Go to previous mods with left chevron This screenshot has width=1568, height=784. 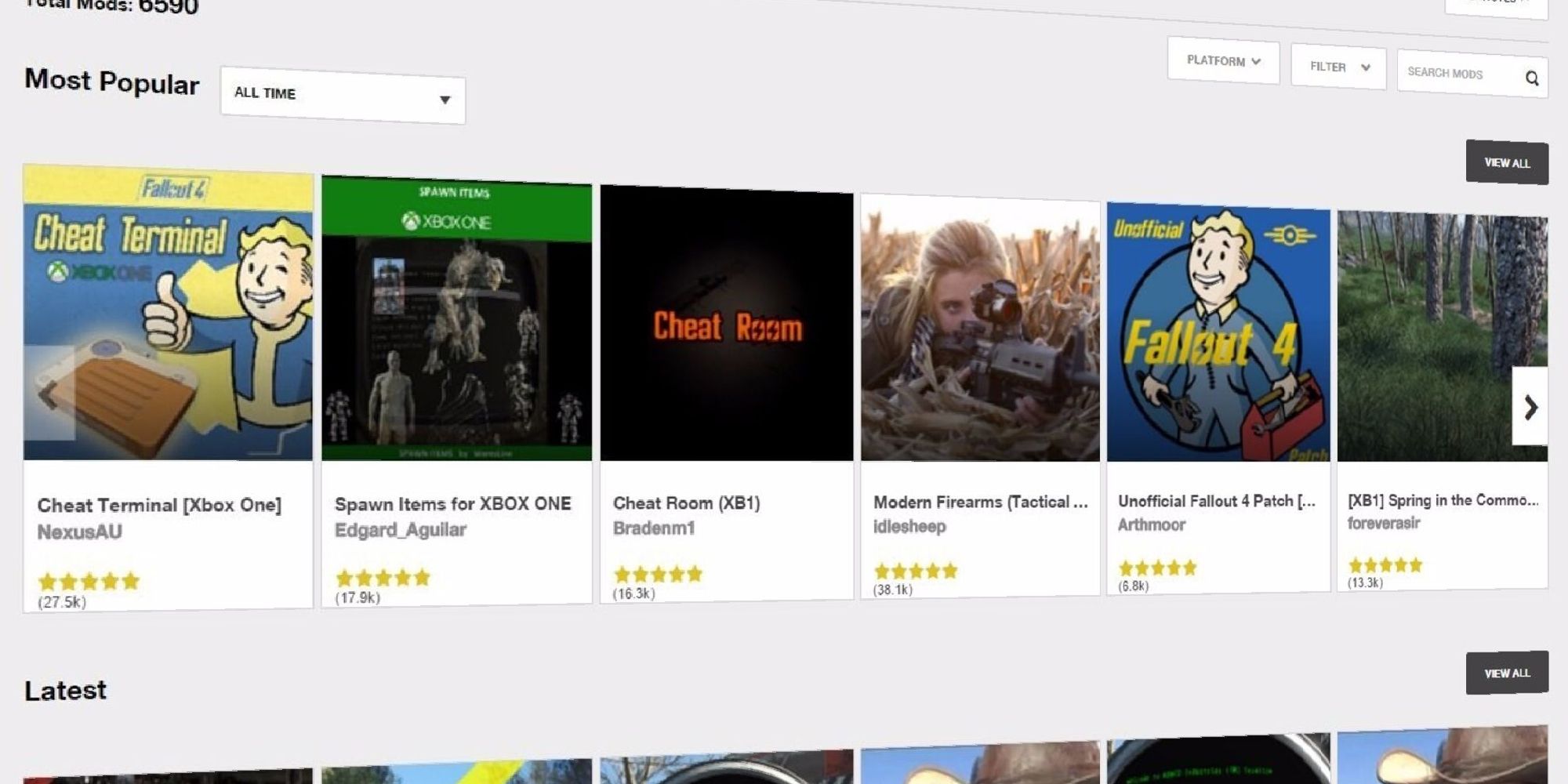click(49, 393)
